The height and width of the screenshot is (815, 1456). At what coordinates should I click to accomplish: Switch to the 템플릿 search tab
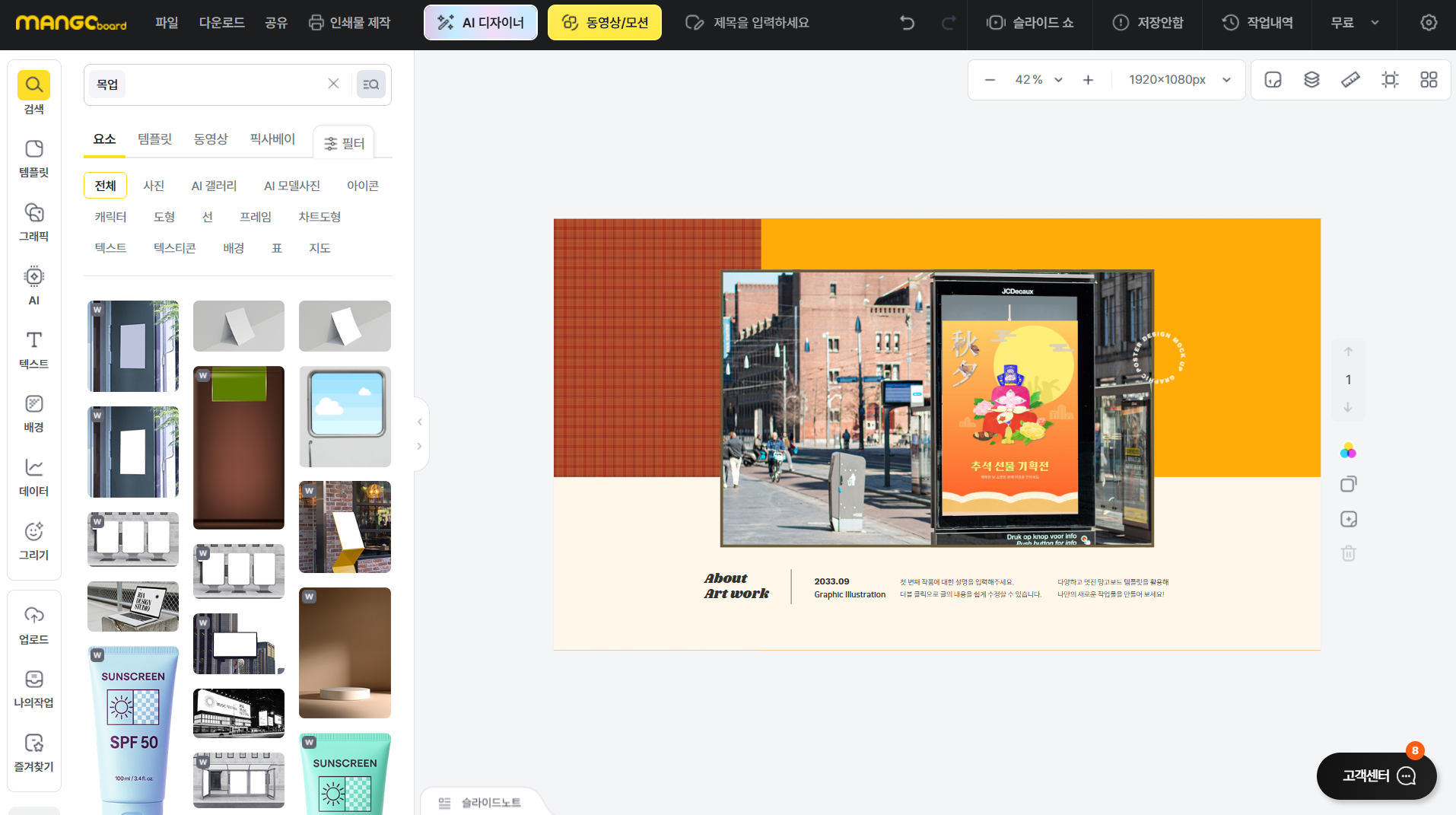(154, 139)
